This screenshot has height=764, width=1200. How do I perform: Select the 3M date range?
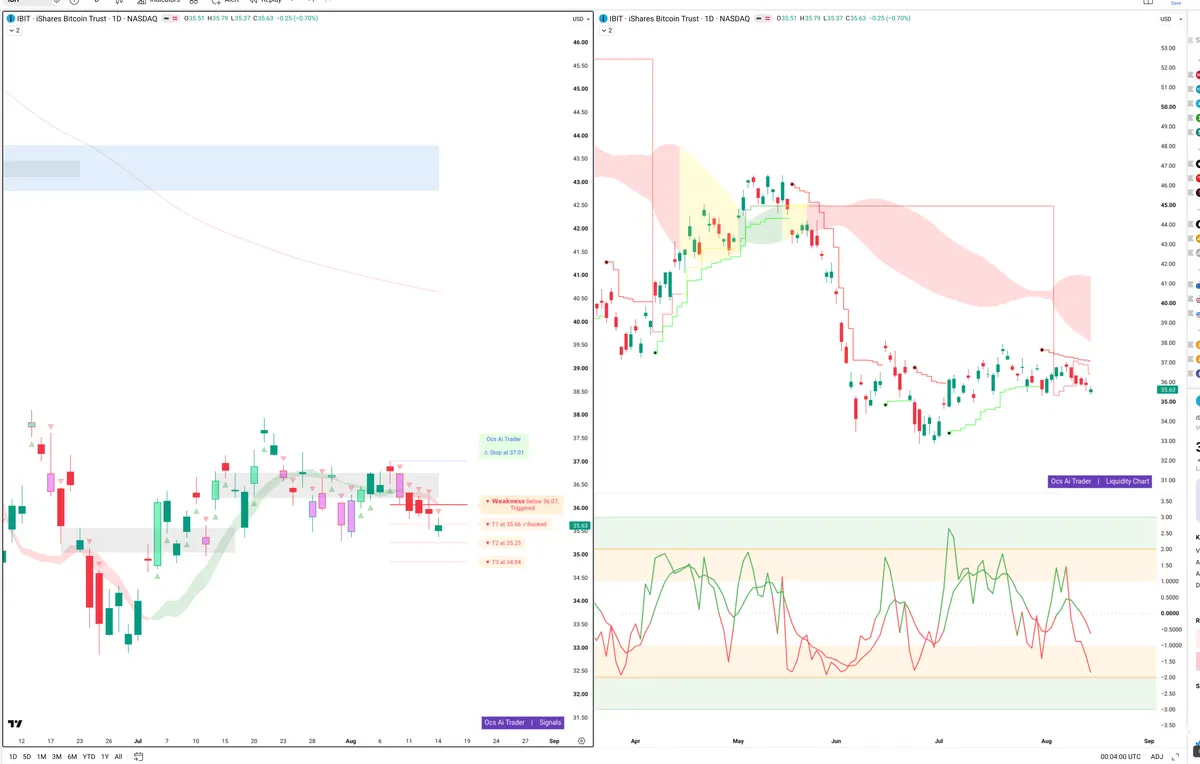pyautogui.click(x=57, y=757)
